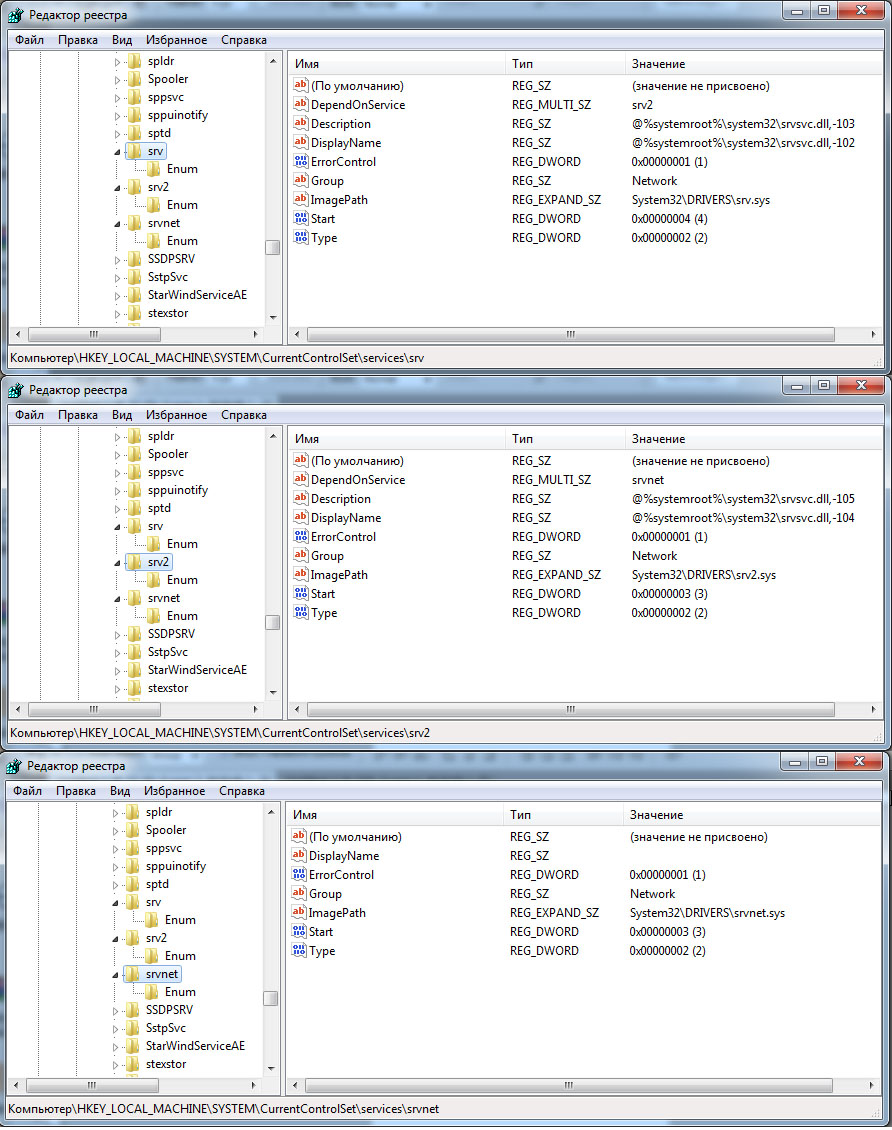892x1130 pixels.
Task: Click registry editor title icon of bottom window
Action: point(14,765)
